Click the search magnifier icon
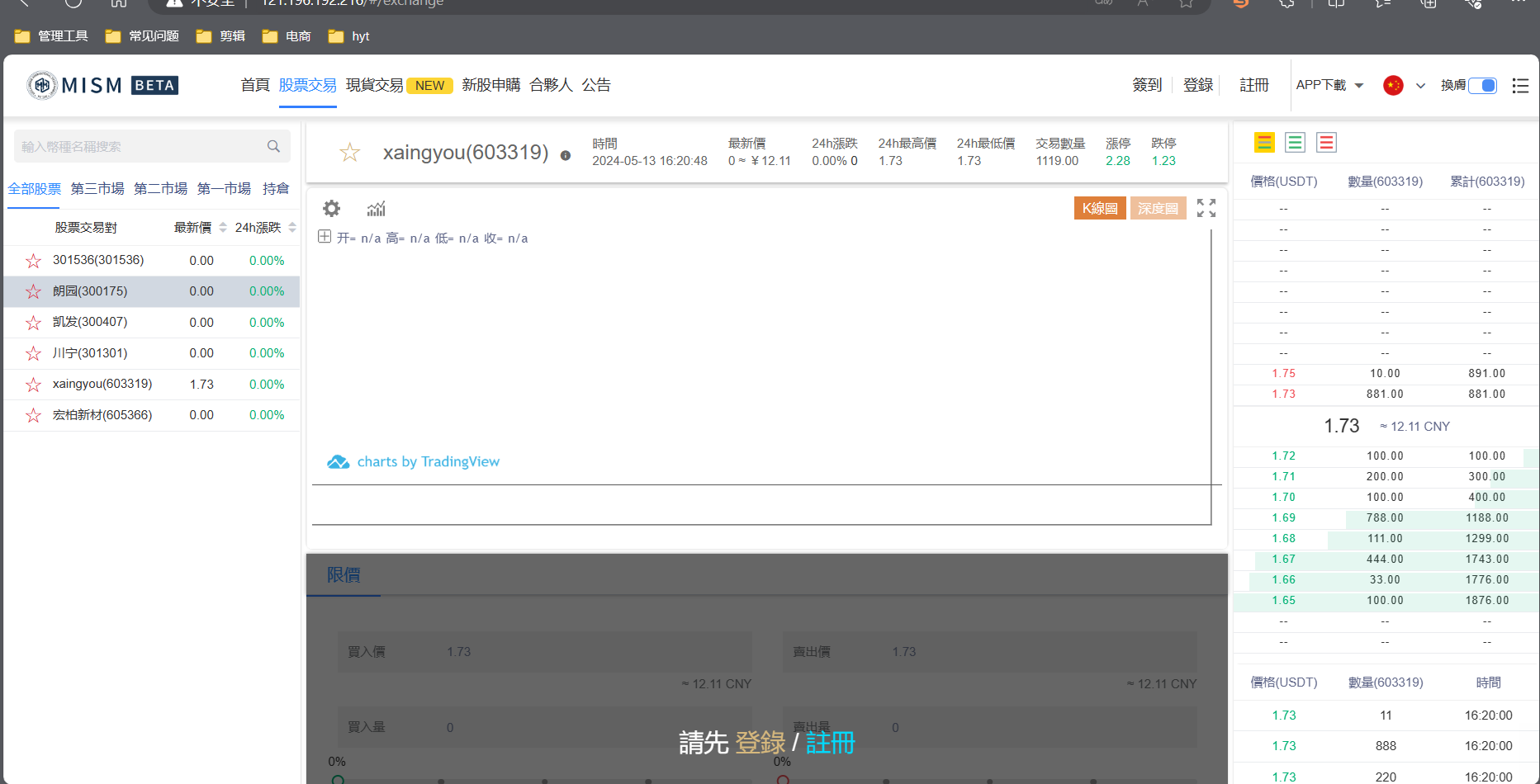The width and height of the screenshot is (1540, 784). click(273, 146)
